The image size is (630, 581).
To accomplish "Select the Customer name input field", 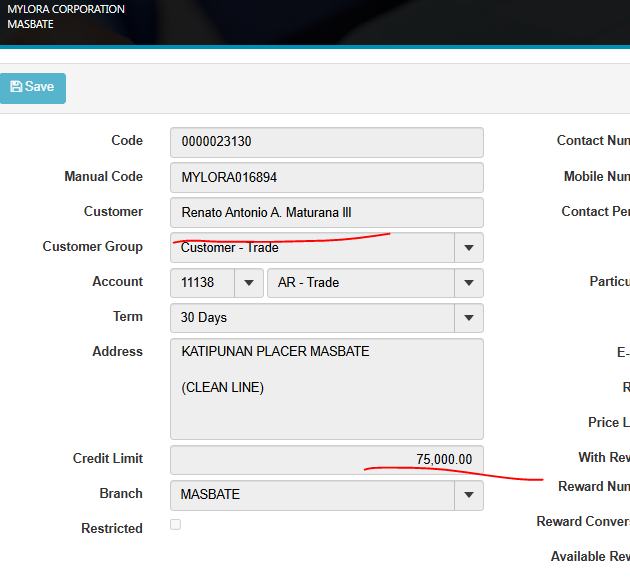I will click(326, 212).
